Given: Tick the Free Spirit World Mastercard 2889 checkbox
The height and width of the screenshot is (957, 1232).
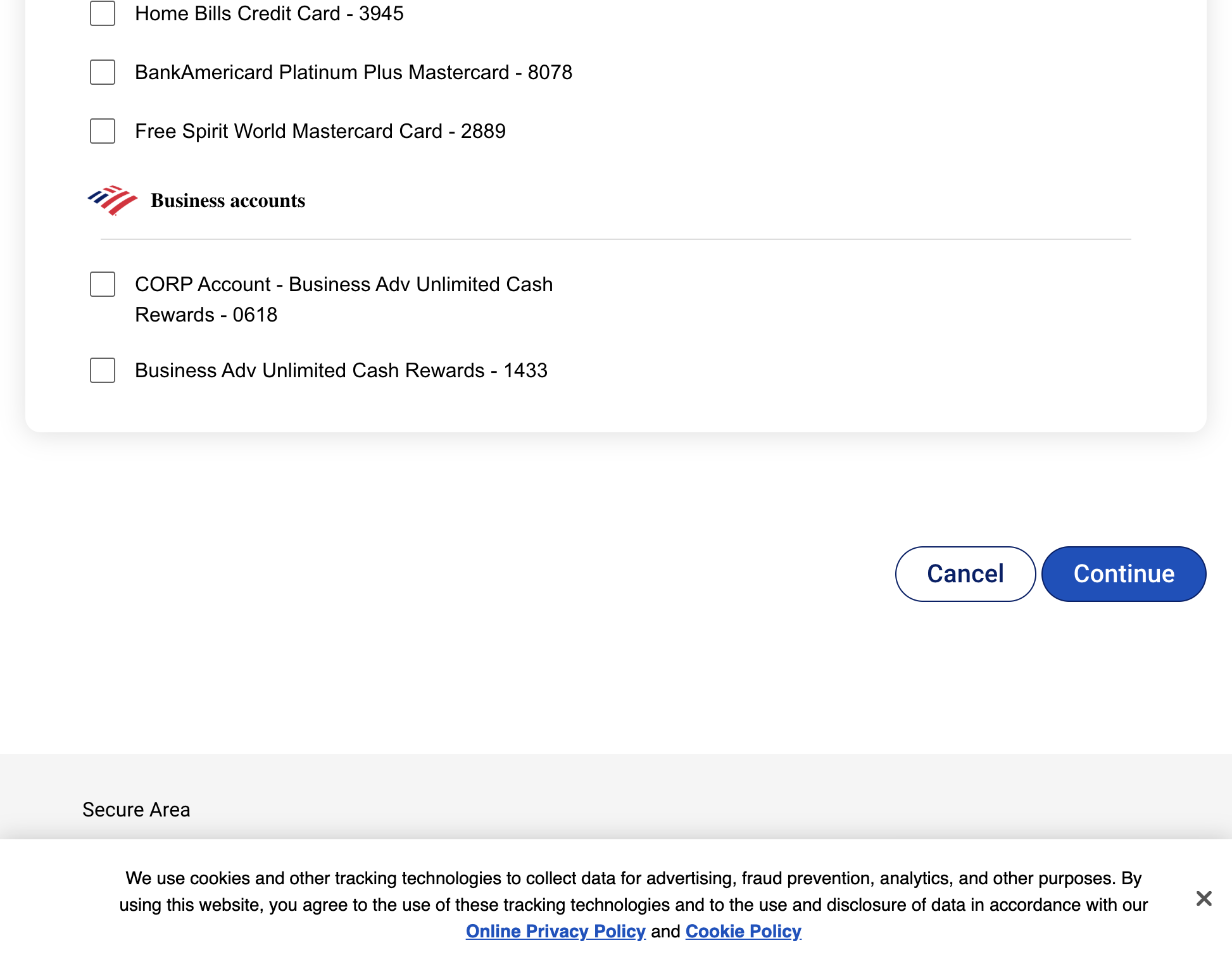Looking at the screenshot, I should (103, 131).
